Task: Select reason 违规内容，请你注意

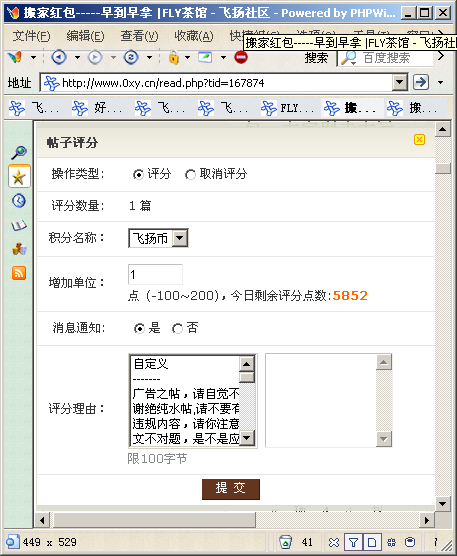Action: click(186, 424)
